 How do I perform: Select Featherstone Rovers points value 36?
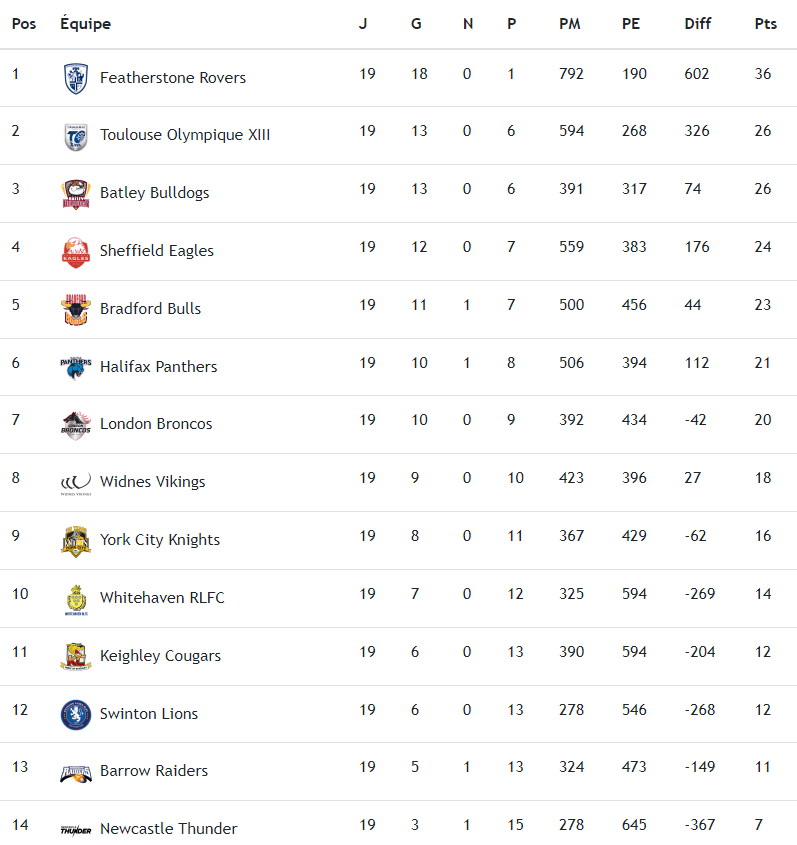click(x=763, y=74)
